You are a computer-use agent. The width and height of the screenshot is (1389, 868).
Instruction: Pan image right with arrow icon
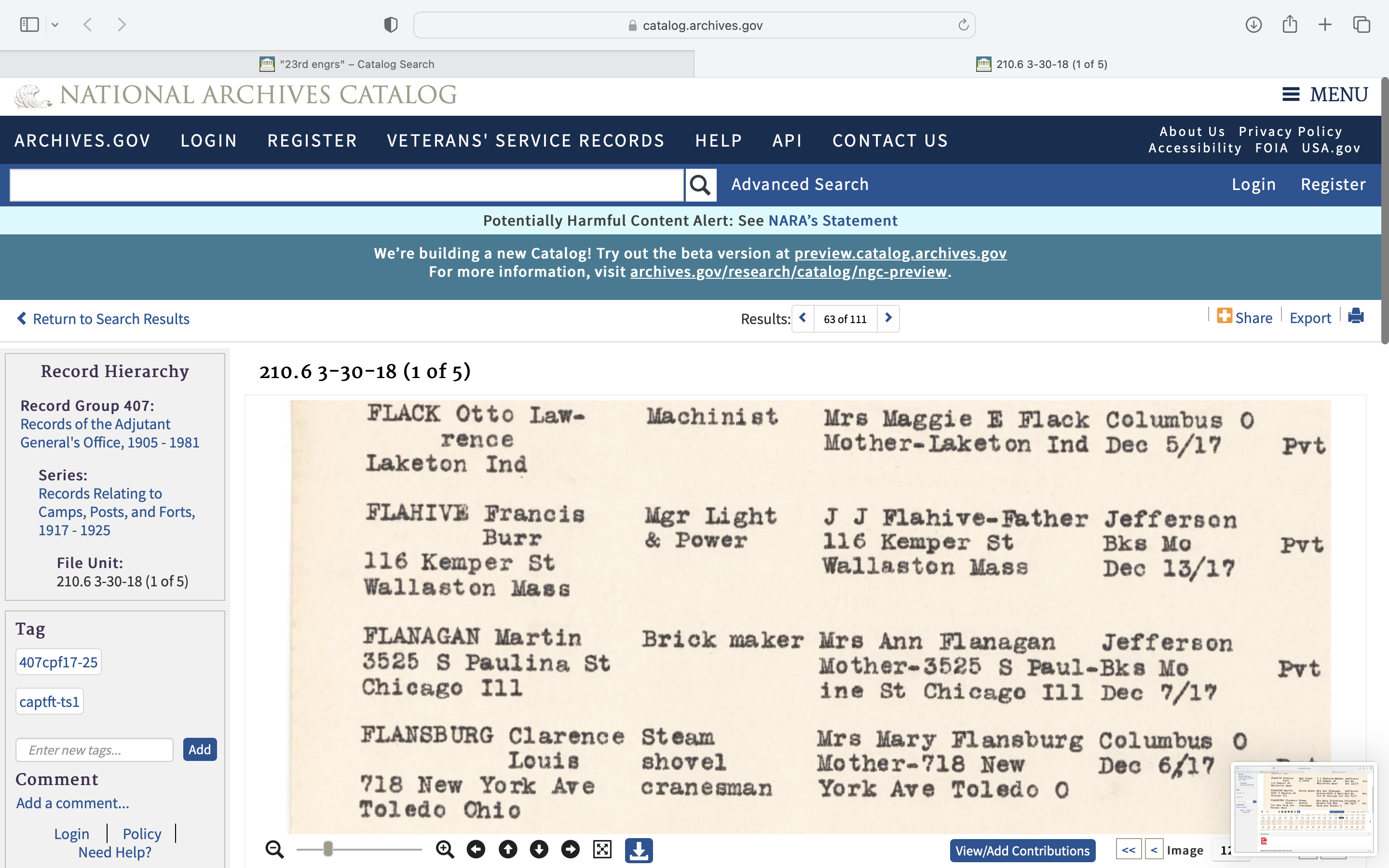coord(571,850)
